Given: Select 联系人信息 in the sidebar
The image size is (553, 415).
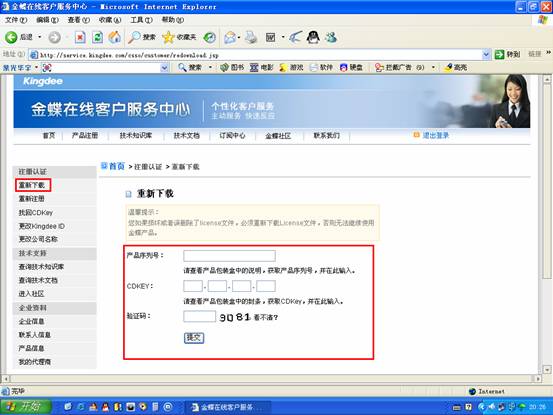Looking at the screenshot, I should (35, 335).
